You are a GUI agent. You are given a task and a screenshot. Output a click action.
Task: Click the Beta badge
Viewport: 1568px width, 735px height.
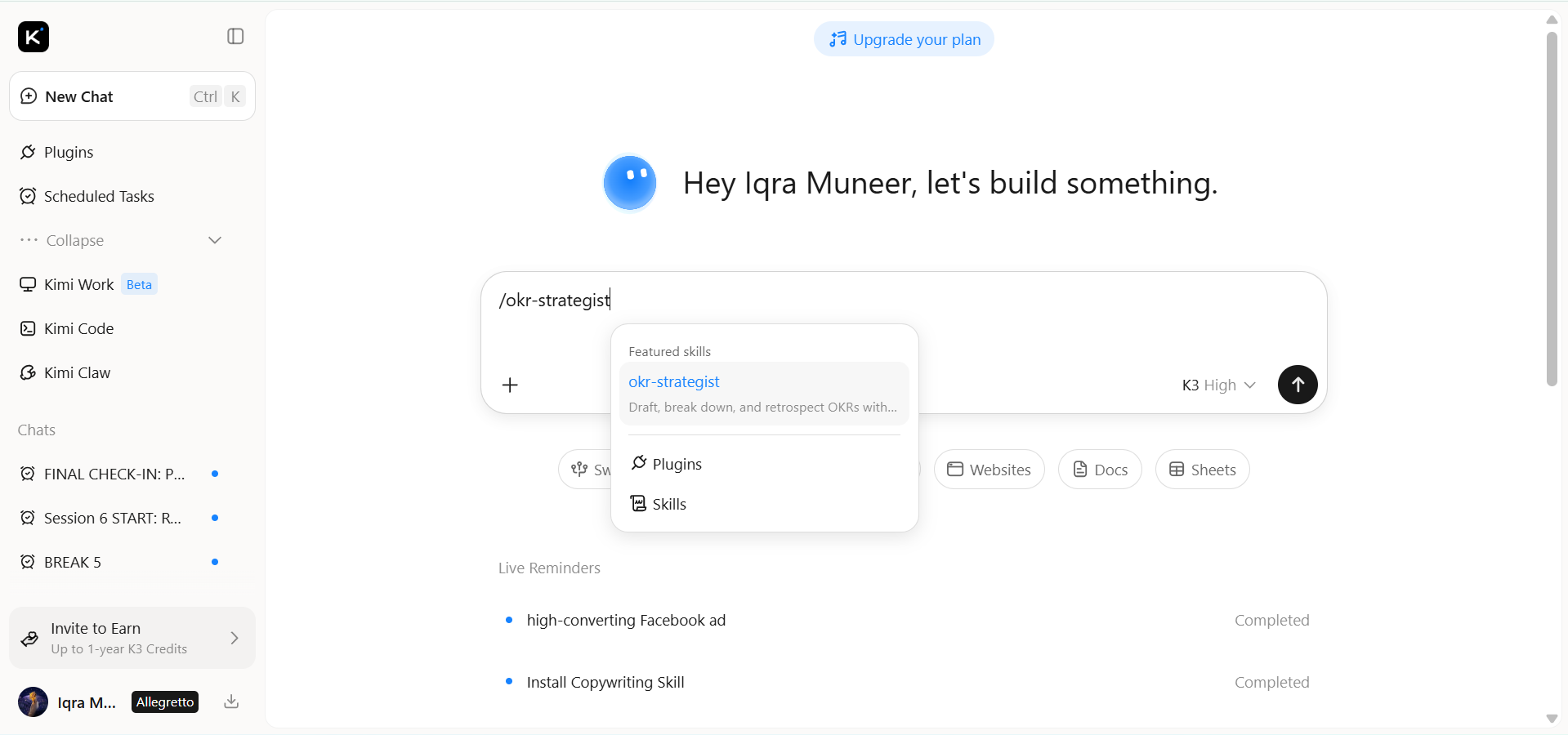[x=139, y=284]
